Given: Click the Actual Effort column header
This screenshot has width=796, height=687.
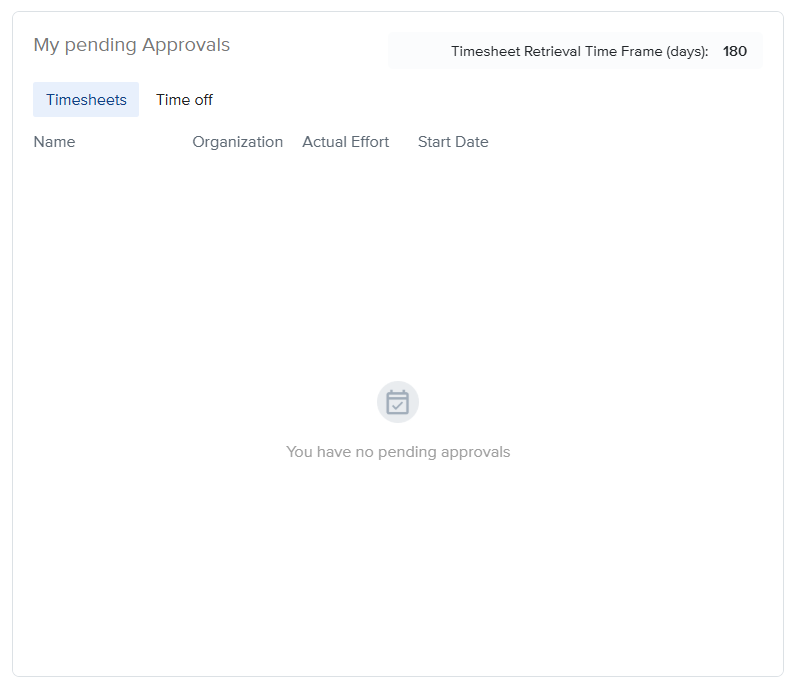Looking at the screenshot, I should [345, 142].
